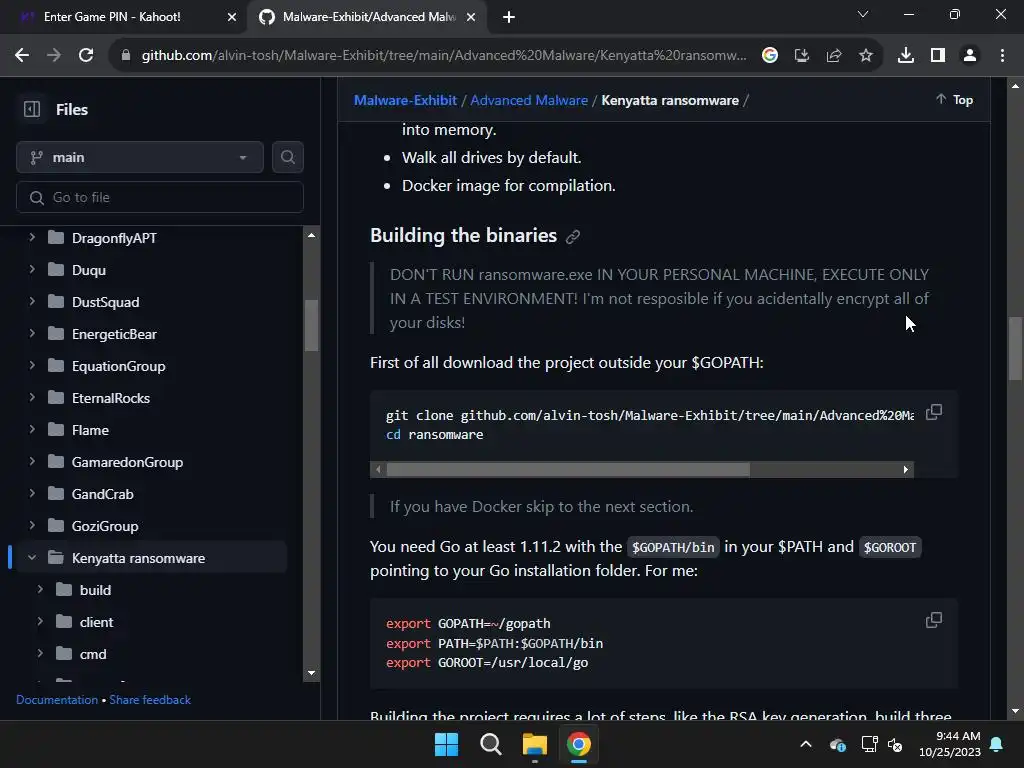Copy the git clone code snippet
This screenshot has height=768, width=1024.
point(934,412)
